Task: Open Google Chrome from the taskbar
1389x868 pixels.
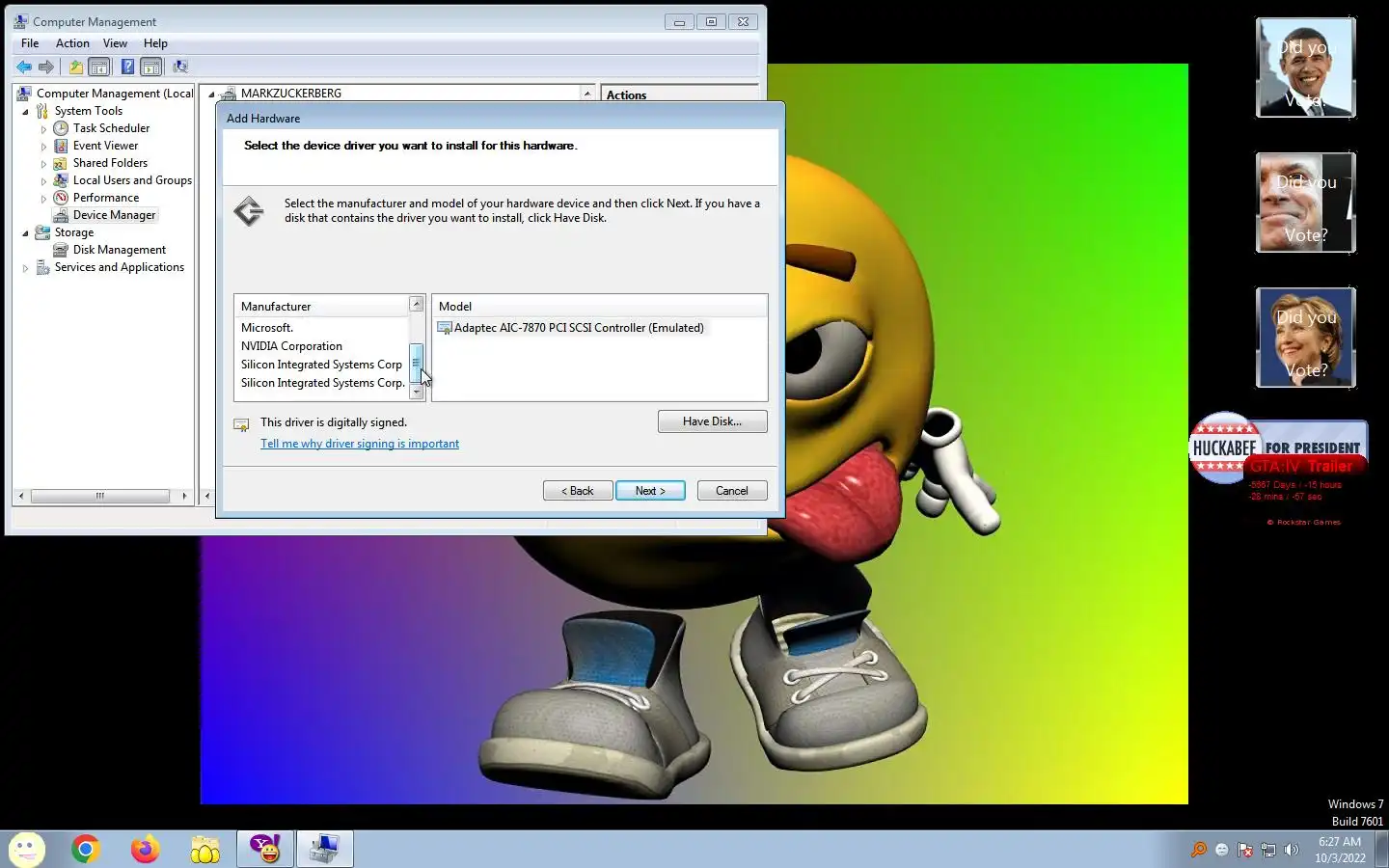Action: click(x=86, y=849)
